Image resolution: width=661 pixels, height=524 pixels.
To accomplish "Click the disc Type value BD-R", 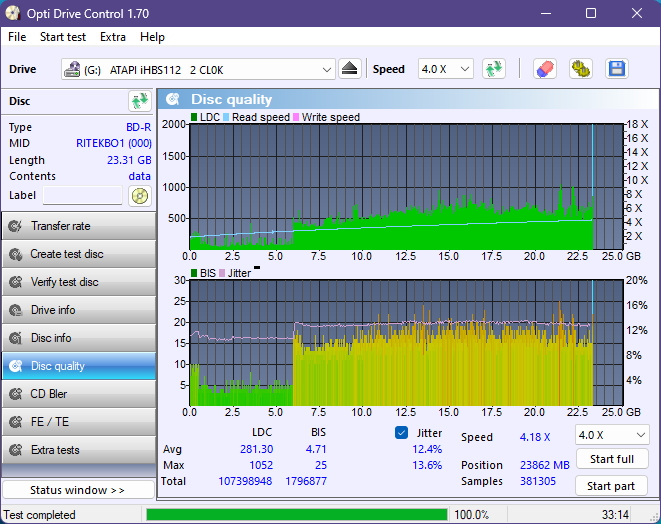I will 138,127.
